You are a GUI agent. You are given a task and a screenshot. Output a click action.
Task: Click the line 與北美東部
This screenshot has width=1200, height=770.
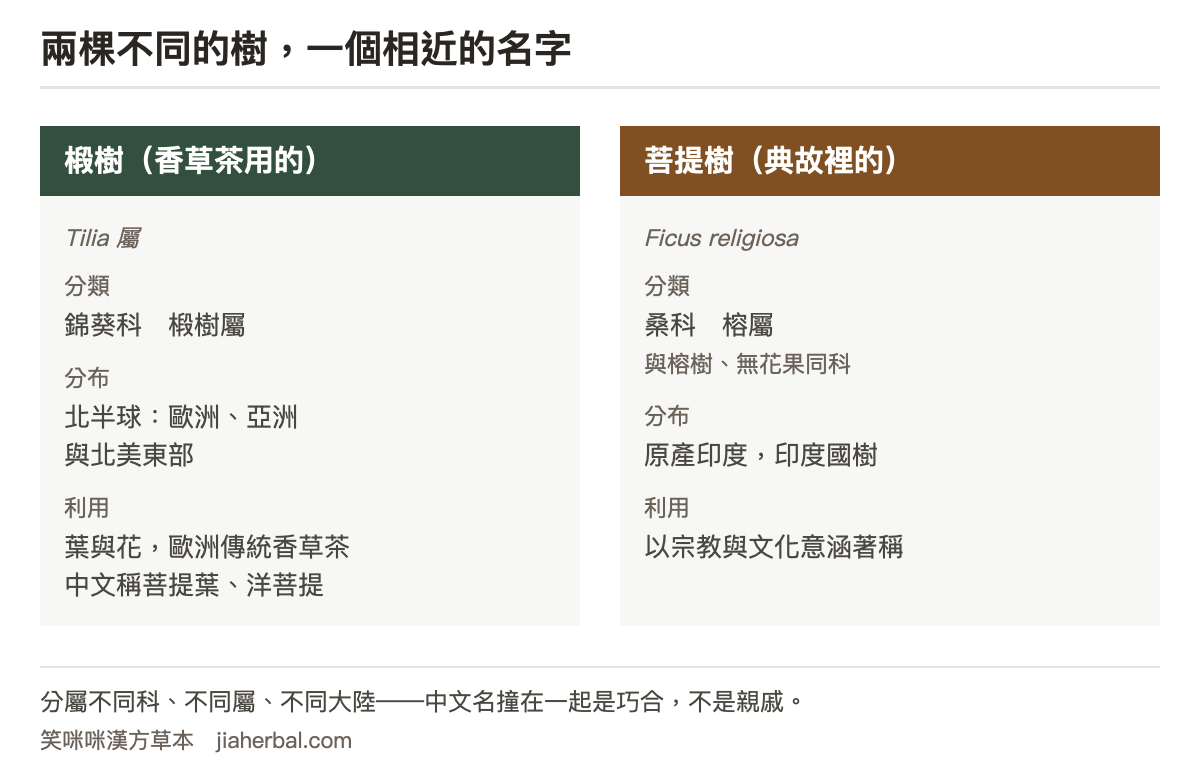pos(129,455)
